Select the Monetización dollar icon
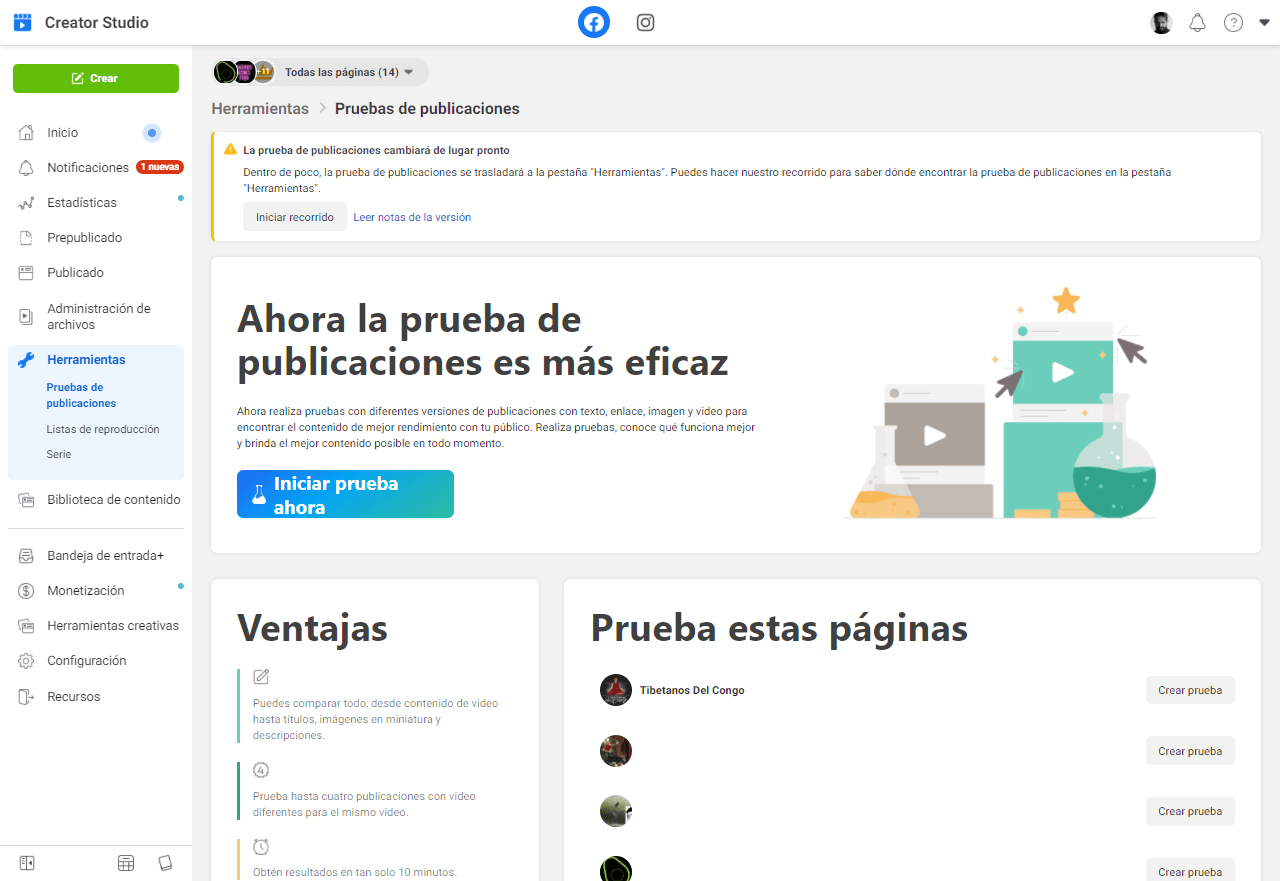The height and width of the screenshot is (881, 1280). point(27,590)
